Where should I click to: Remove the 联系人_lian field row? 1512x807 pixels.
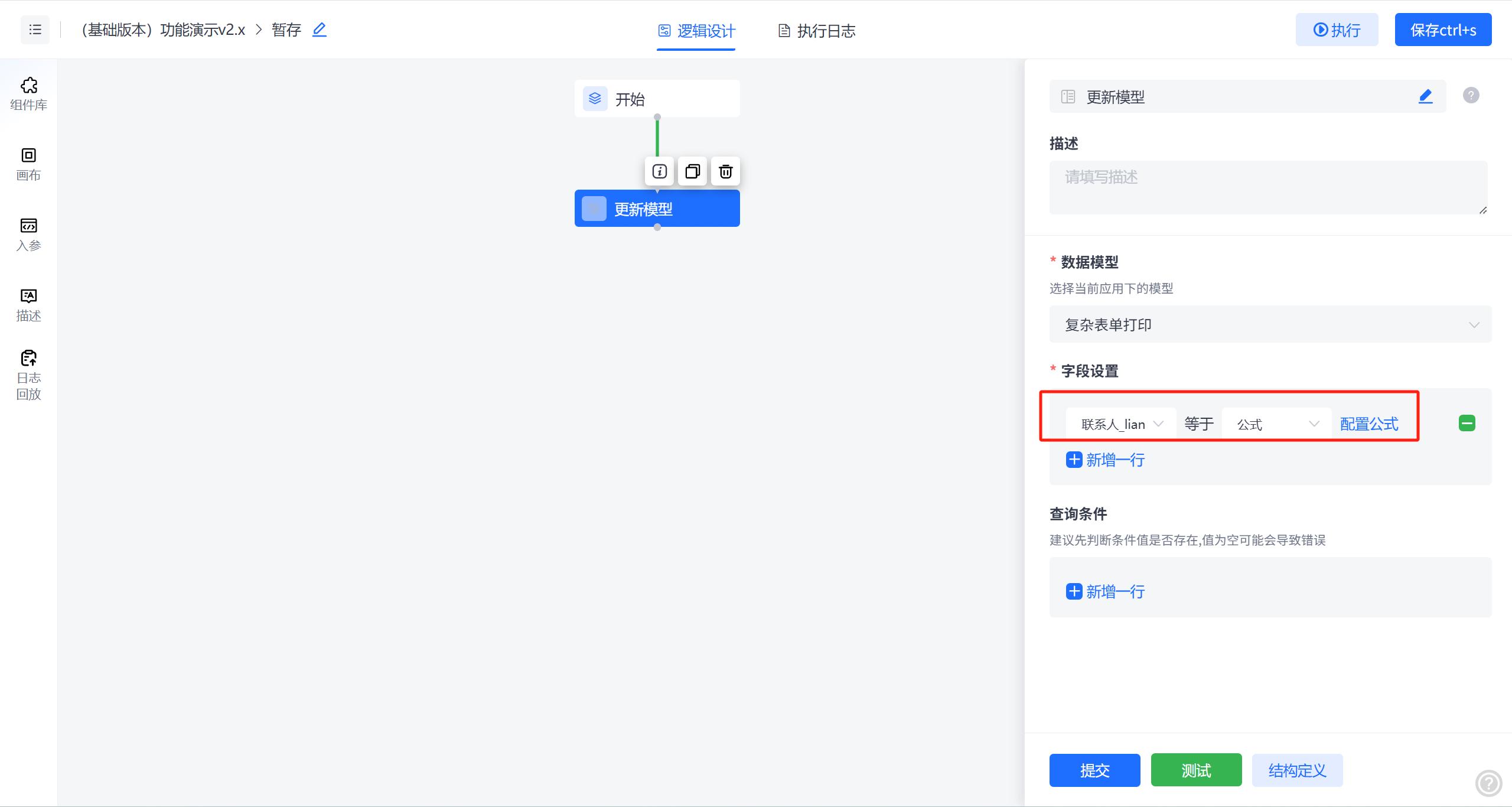(1467, 423)
